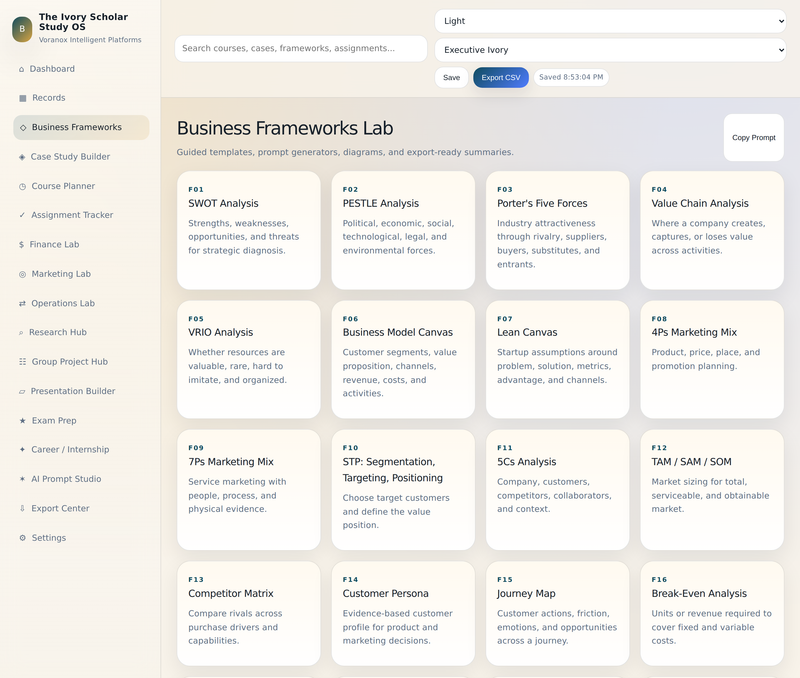This screenshot has width=800, height=678.
Task: Go to Records section
Action: click(x=81, y=98)
